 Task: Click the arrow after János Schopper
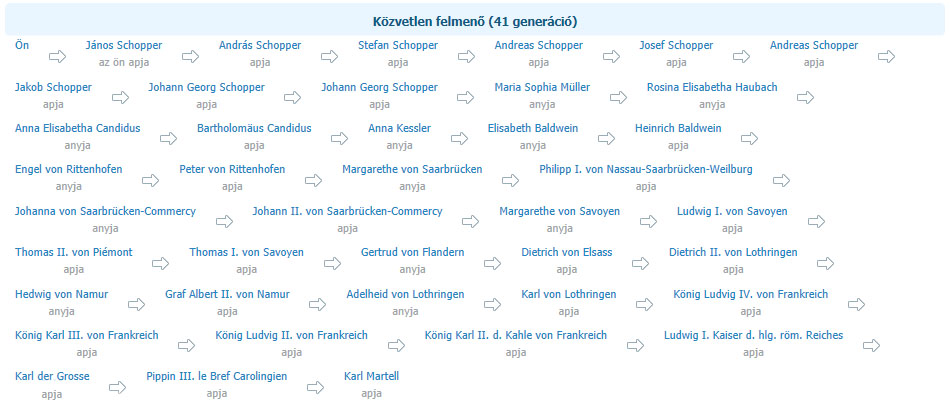(190, 56)
